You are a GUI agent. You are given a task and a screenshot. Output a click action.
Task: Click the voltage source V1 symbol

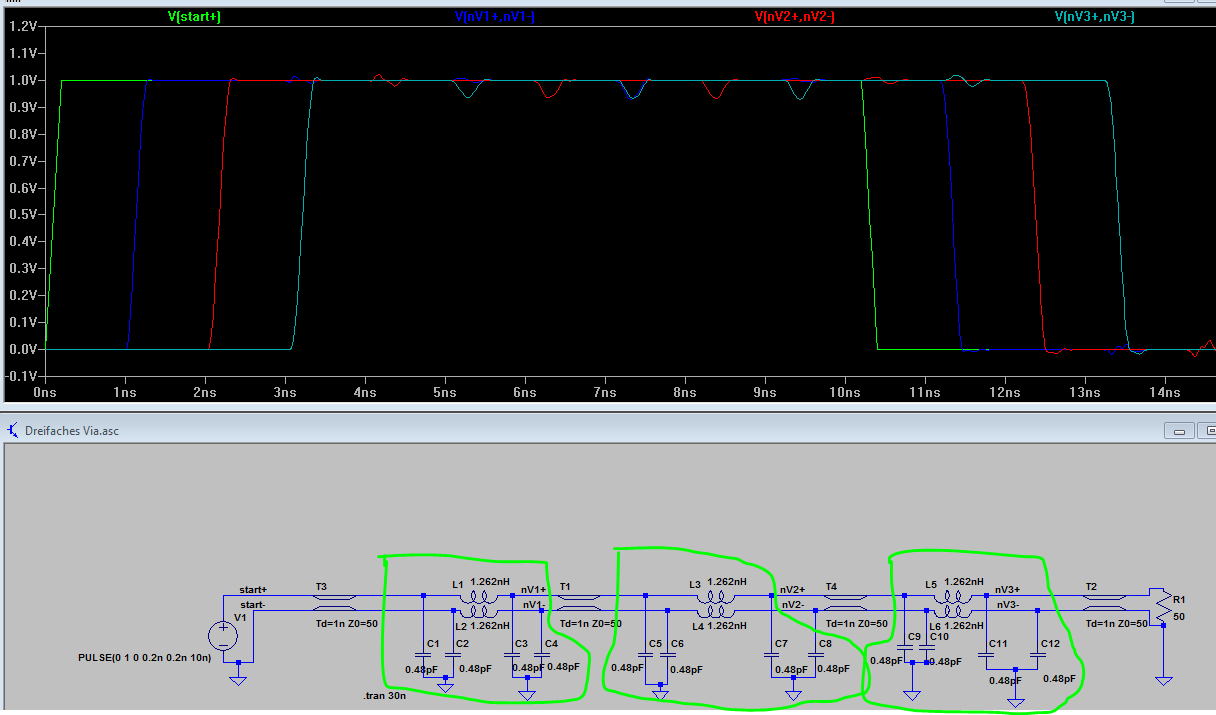(222, 634)
